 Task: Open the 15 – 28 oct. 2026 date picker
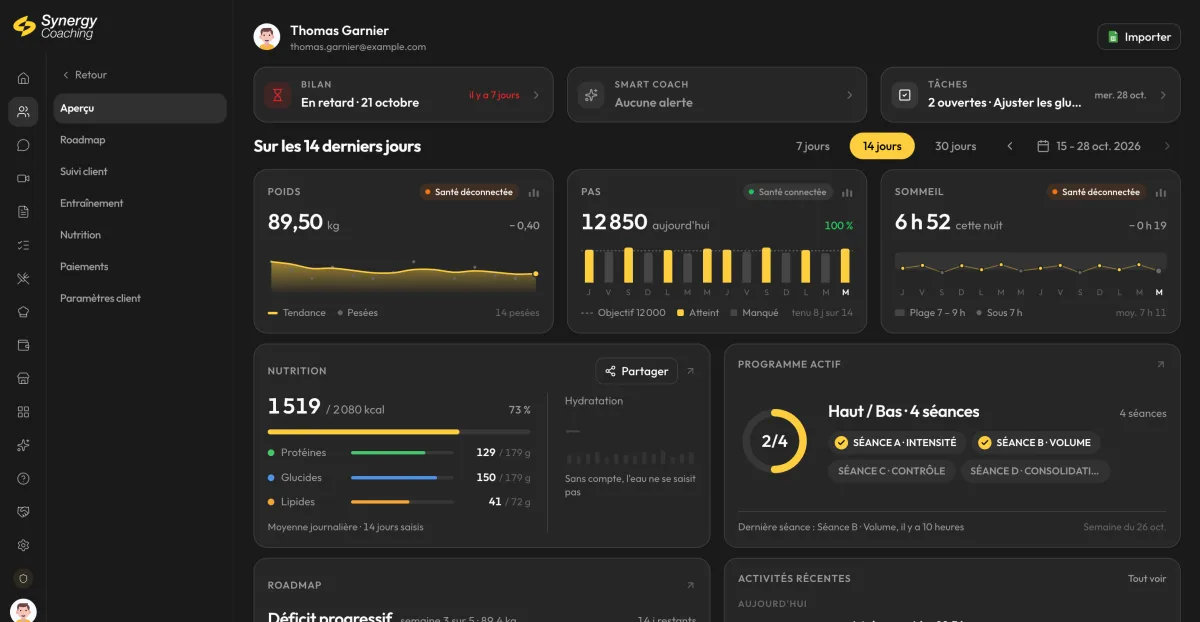[x=1089, y=146]
